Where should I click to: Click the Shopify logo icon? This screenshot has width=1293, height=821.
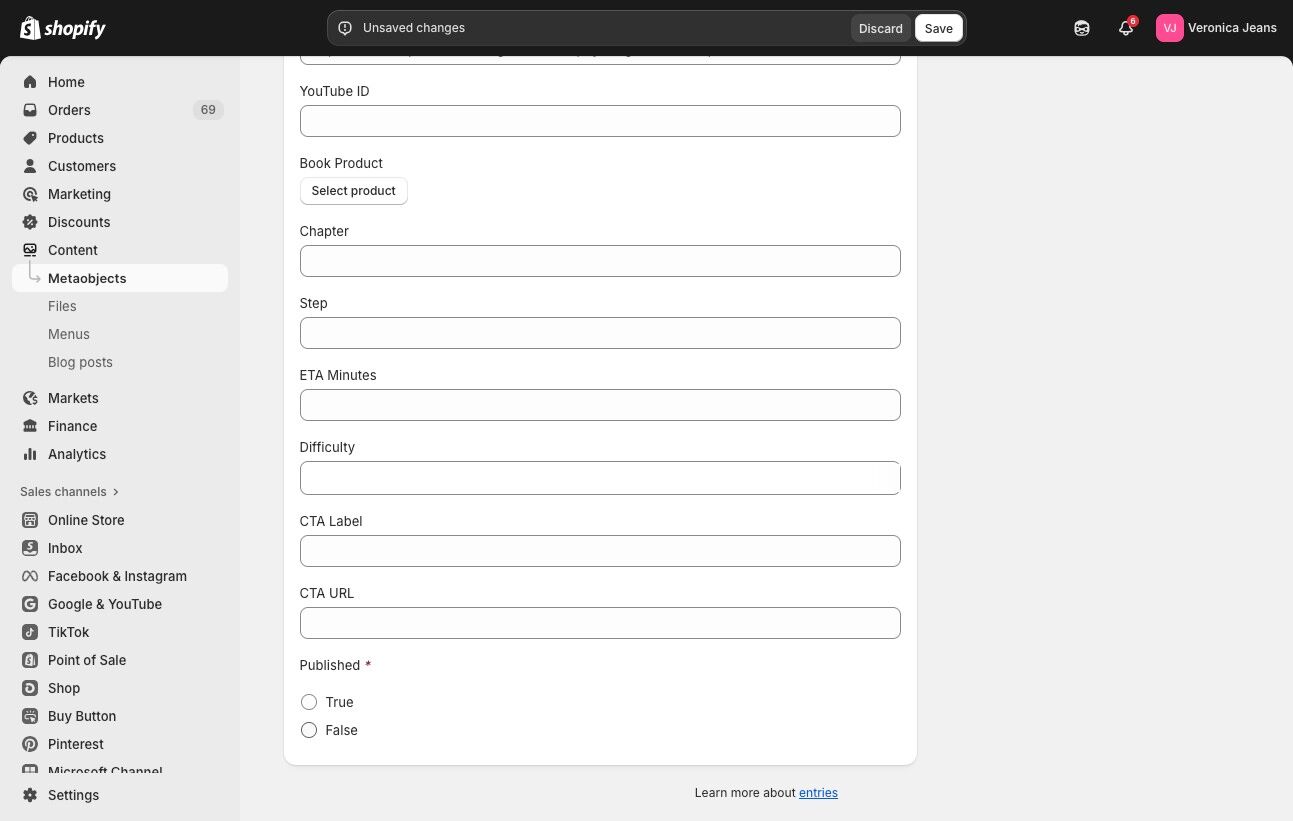point(30,28)
